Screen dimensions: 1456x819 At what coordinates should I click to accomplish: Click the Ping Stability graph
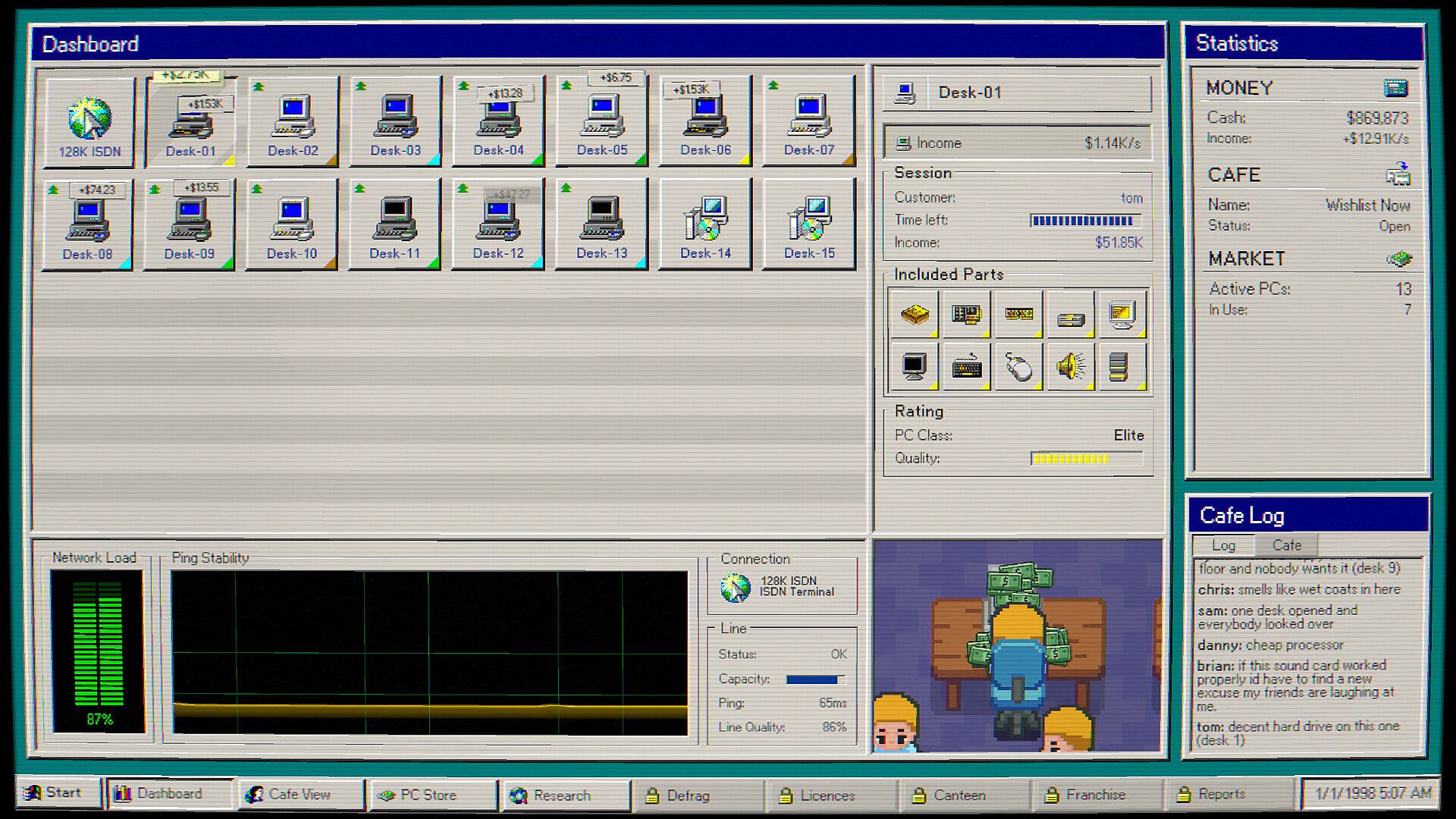(x=430, y=653)
